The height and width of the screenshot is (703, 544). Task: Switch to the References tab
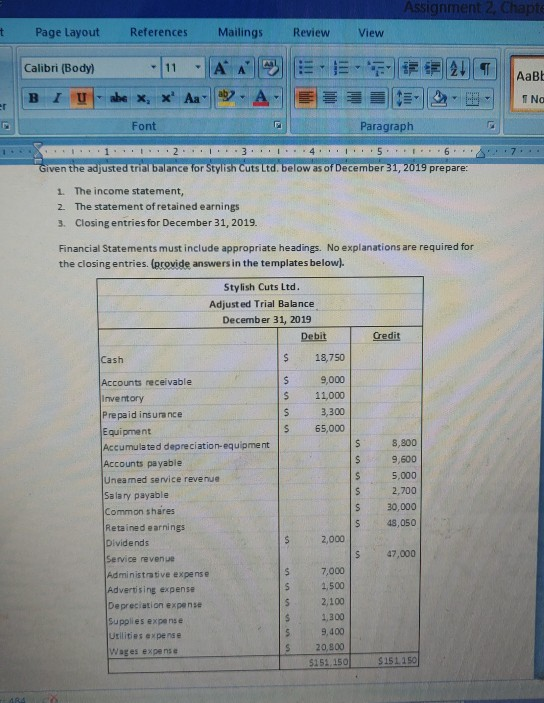point(159,32)
